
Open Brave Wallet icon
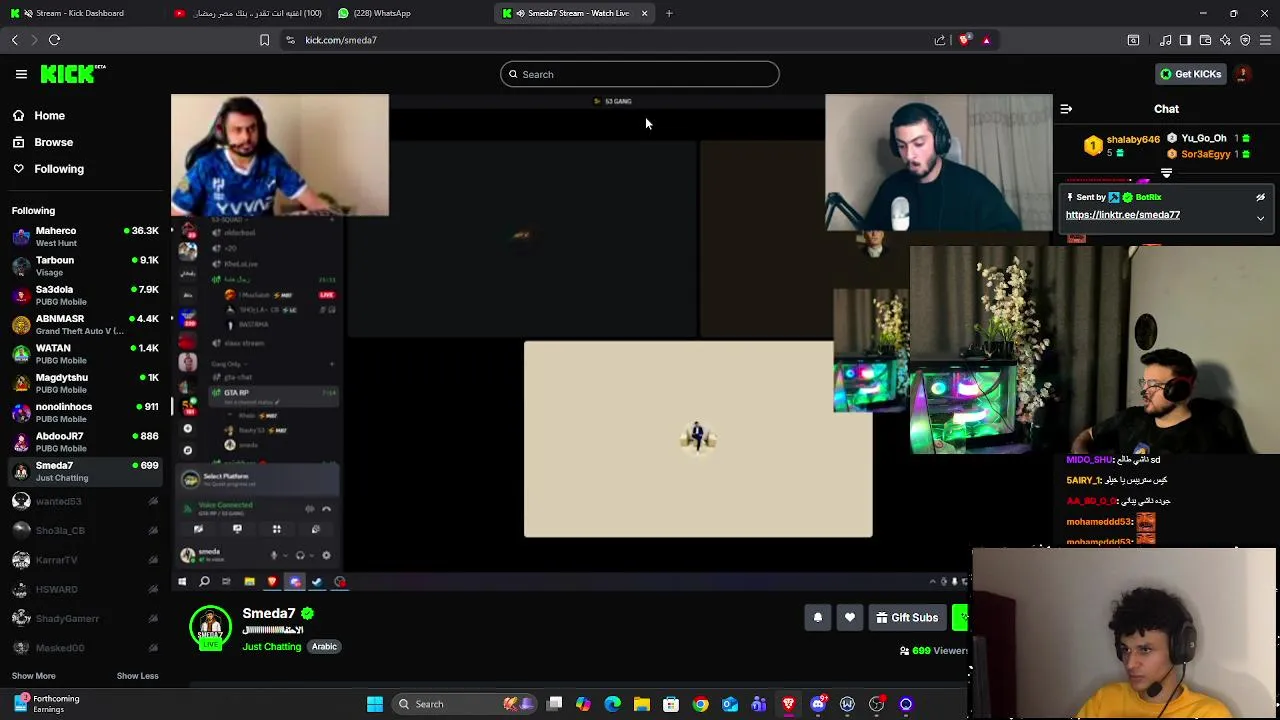(1205, 40)
